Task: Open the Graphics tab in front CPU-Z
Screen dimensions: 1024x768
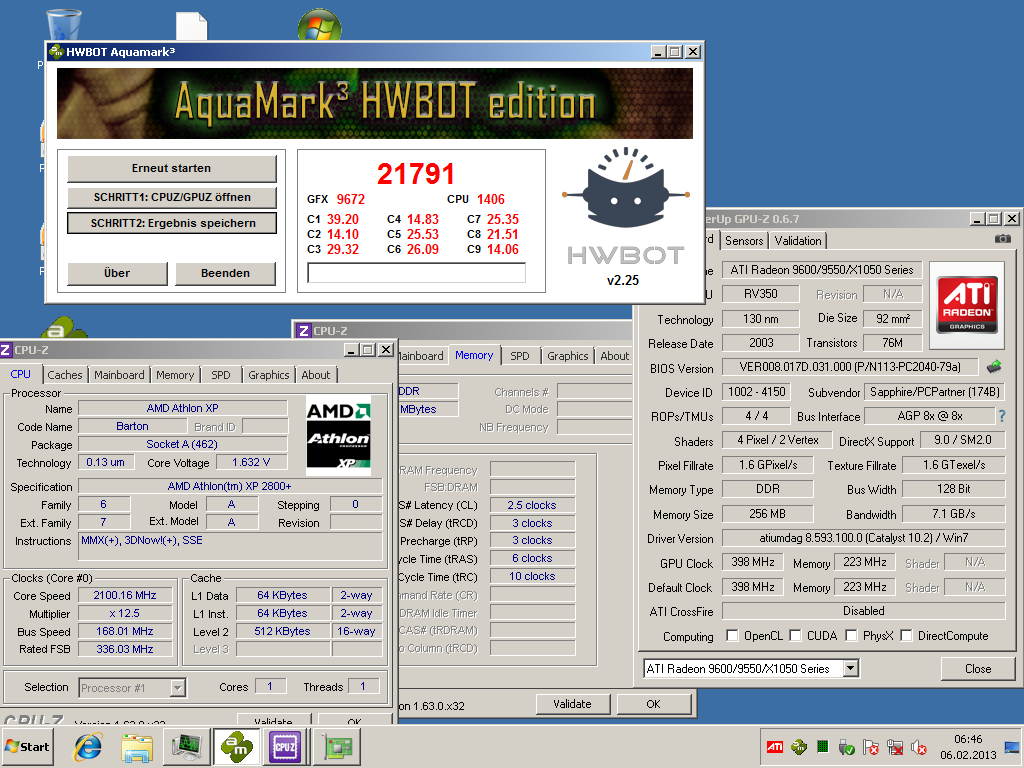Action: 268,375
